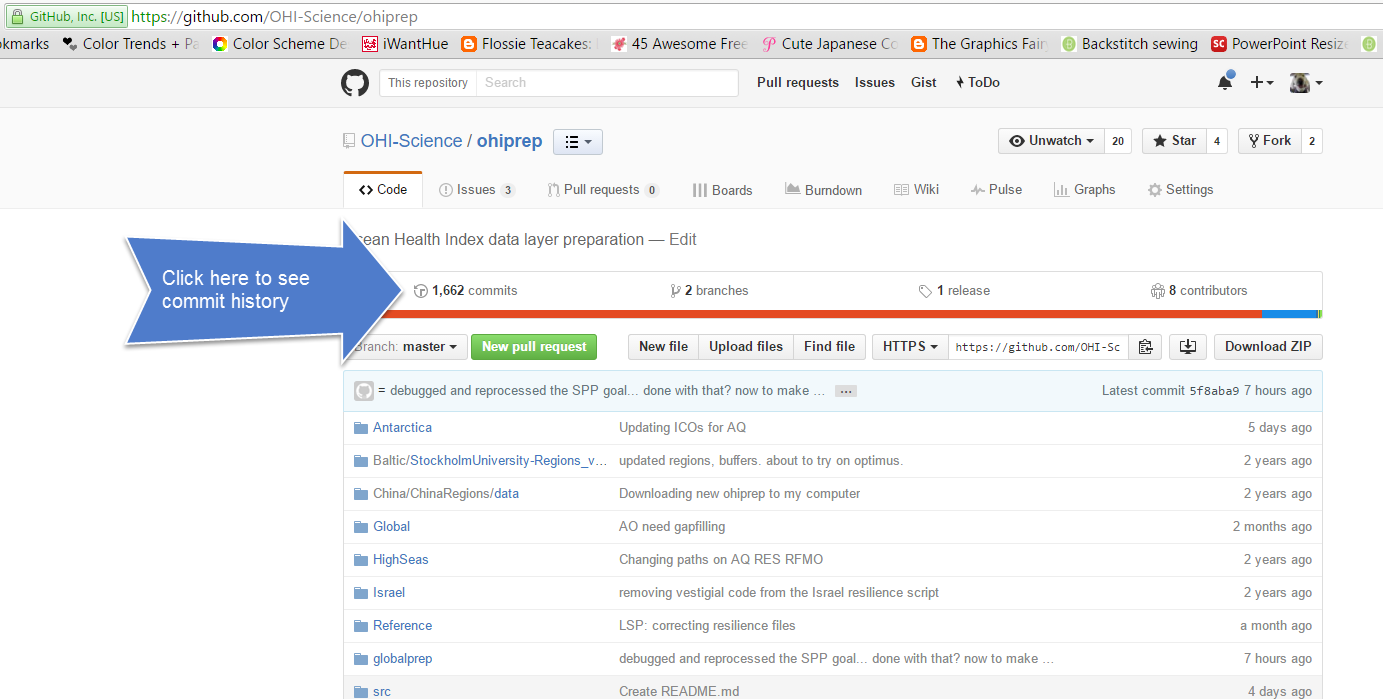Open the HighSeas folder
Viewport: 1383px width, 699px height.
tap(400, 560)
